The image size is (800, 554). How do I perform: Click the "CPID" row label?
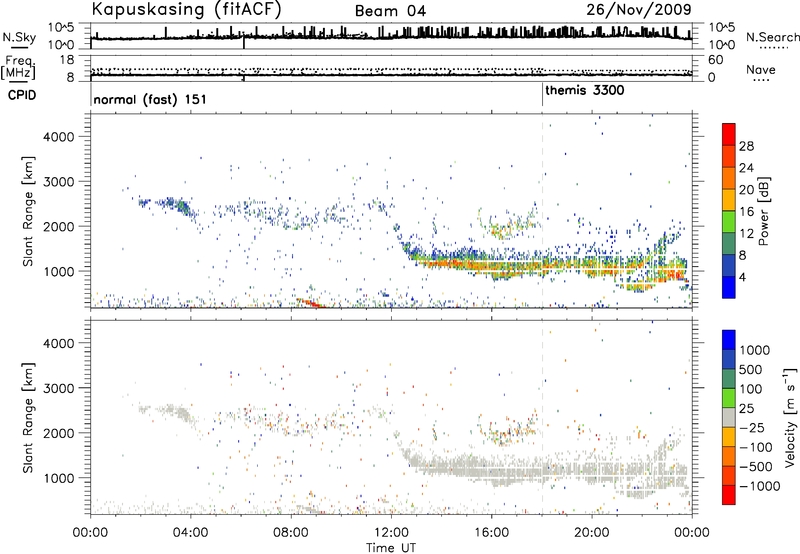click(22, 95)
